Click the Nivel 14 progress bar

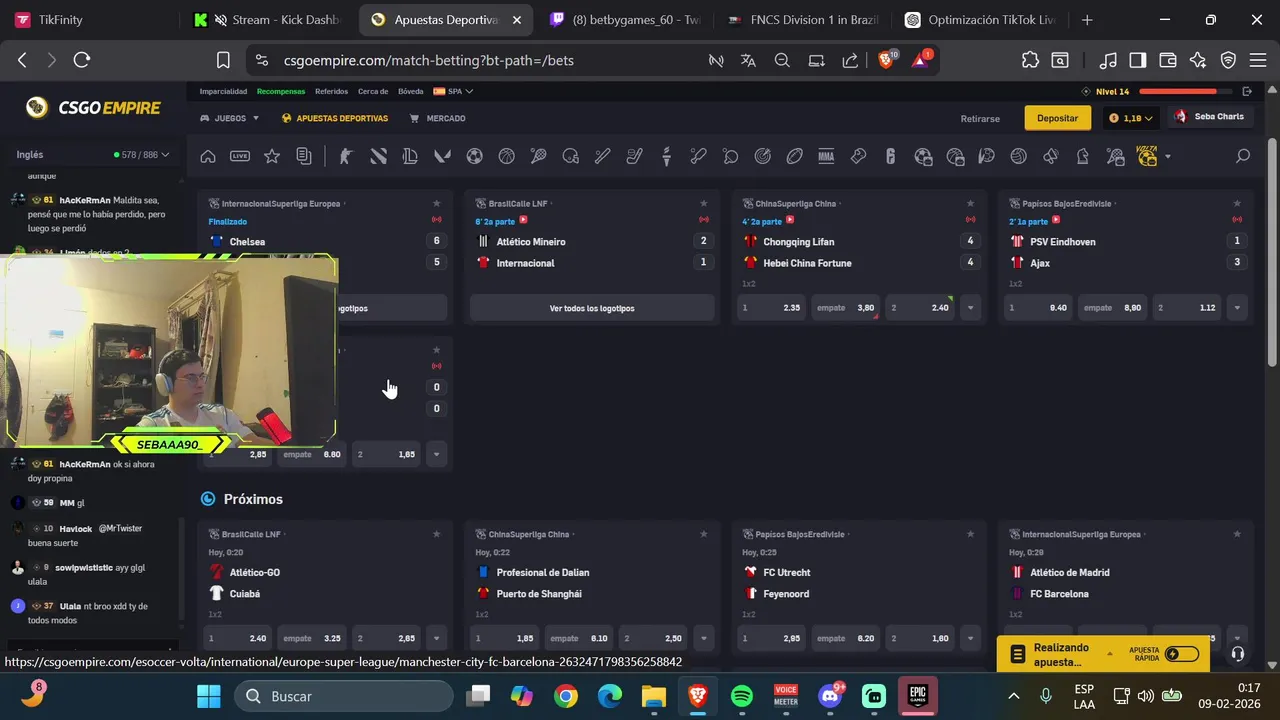pos(1188,91)
